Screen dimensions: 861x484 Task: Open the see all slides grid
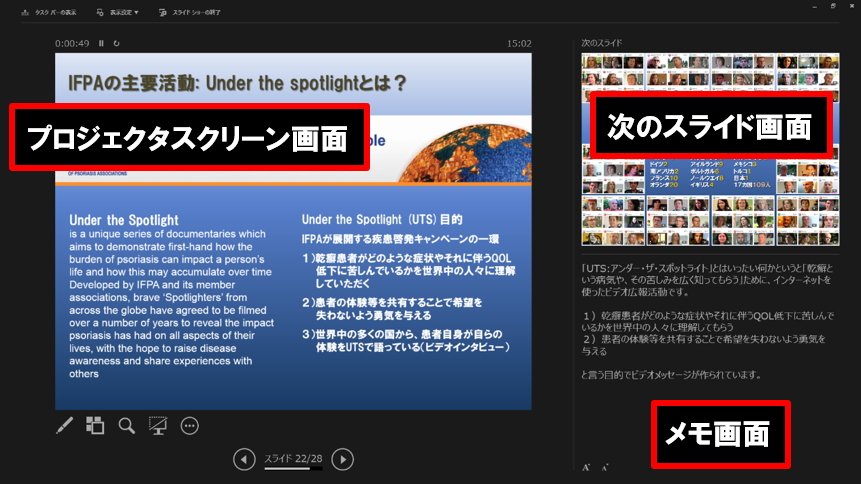95,426
